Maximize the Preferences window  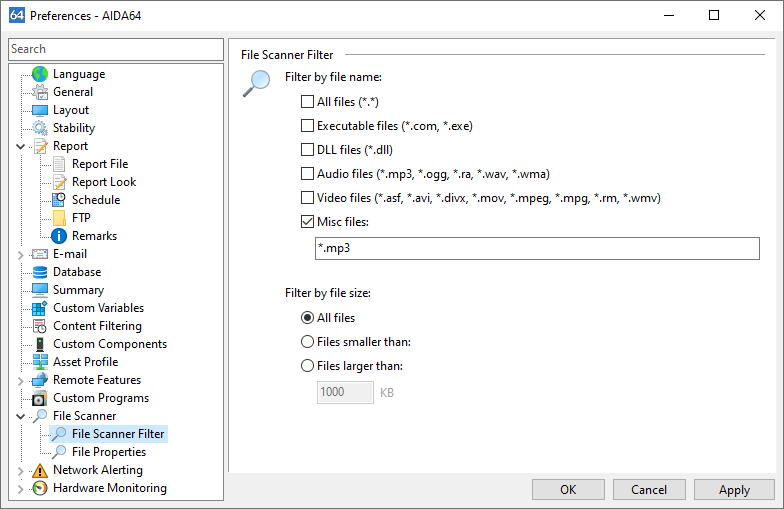714,16
